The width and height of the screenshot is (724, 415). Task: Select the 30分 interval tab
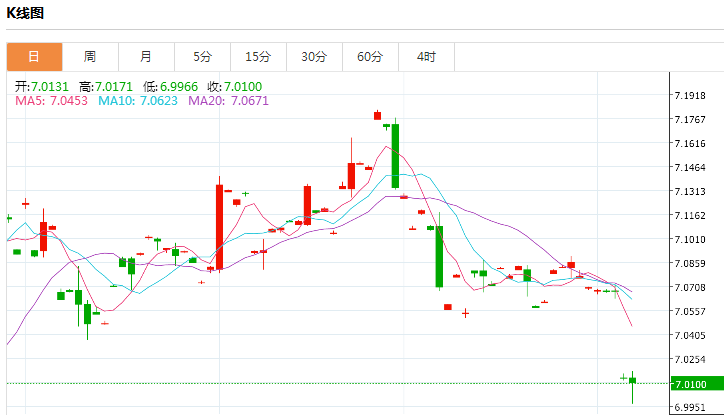click(314, 57)
